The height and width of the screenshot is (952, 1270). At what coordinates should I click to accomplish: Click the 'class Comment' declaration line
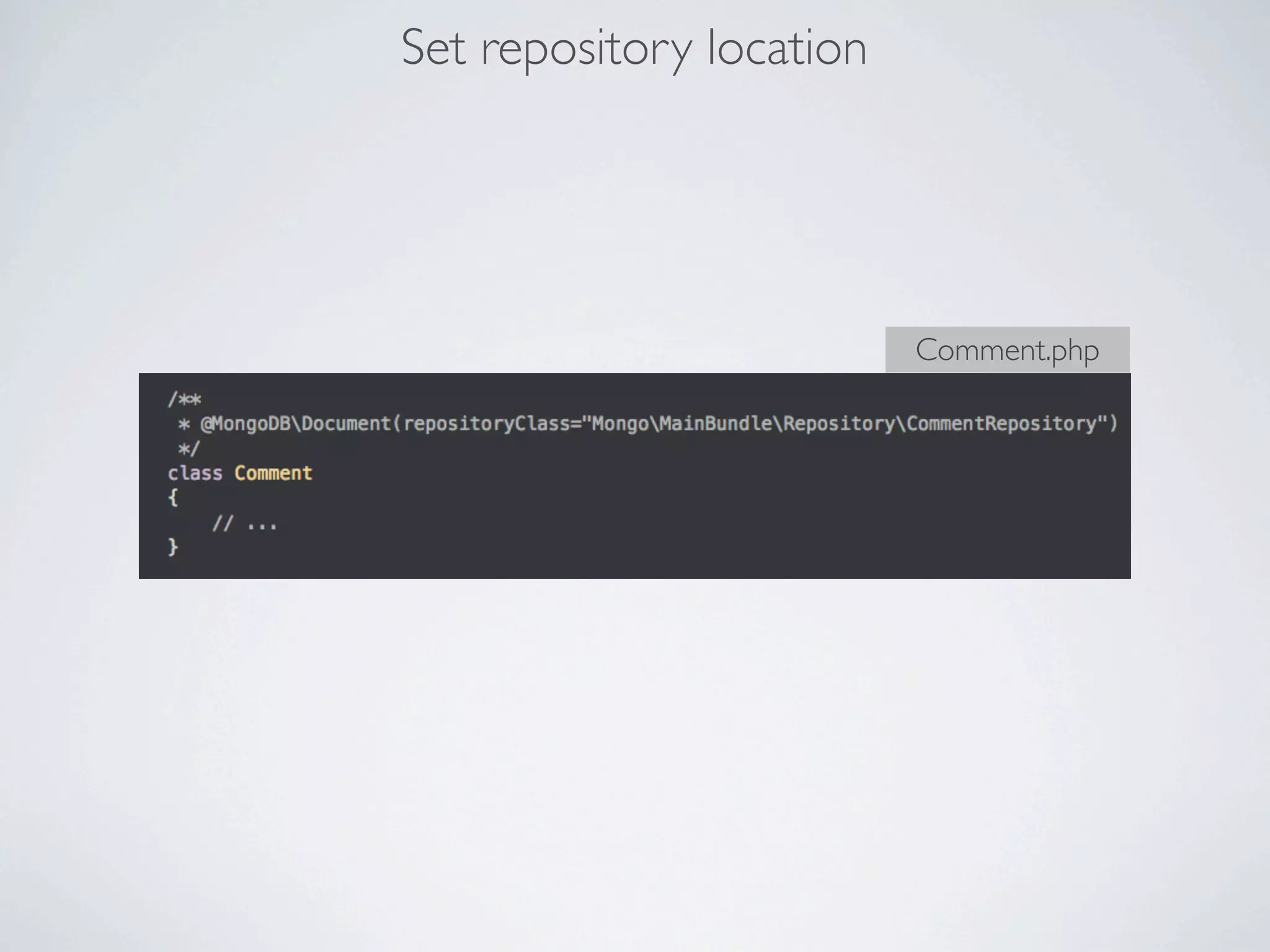[x=240, y=474]
